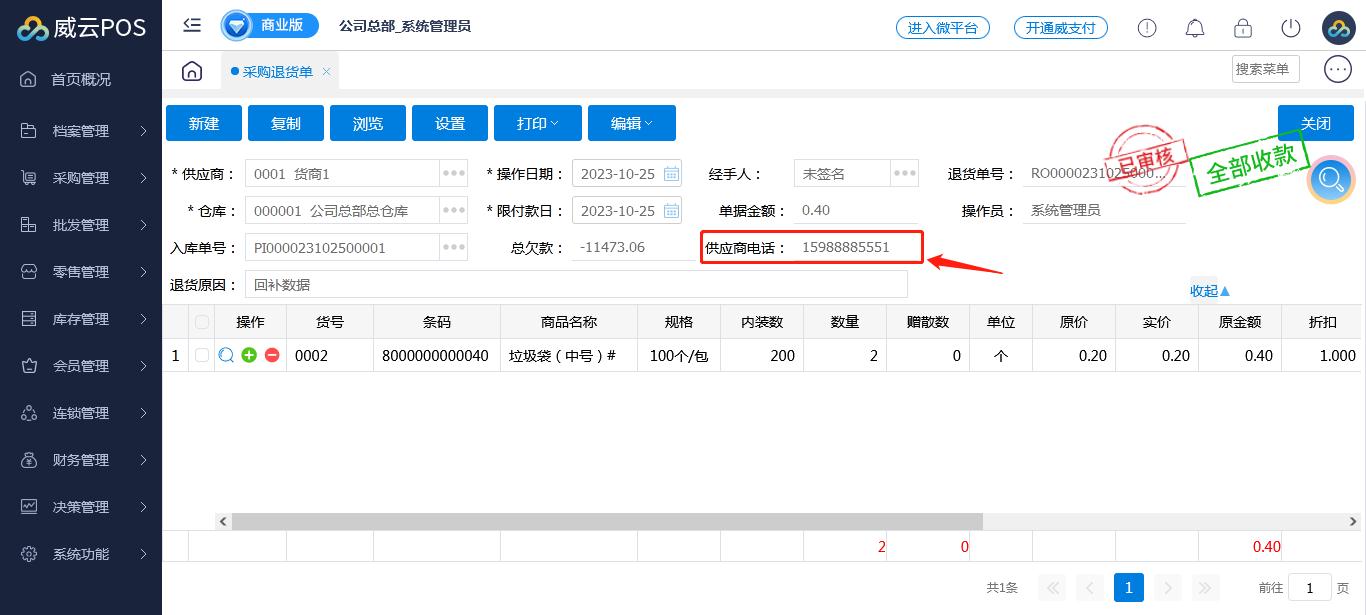Toggle the select-all header checkbox
The width and height of the screenshot is (1366, 615).
203,322
